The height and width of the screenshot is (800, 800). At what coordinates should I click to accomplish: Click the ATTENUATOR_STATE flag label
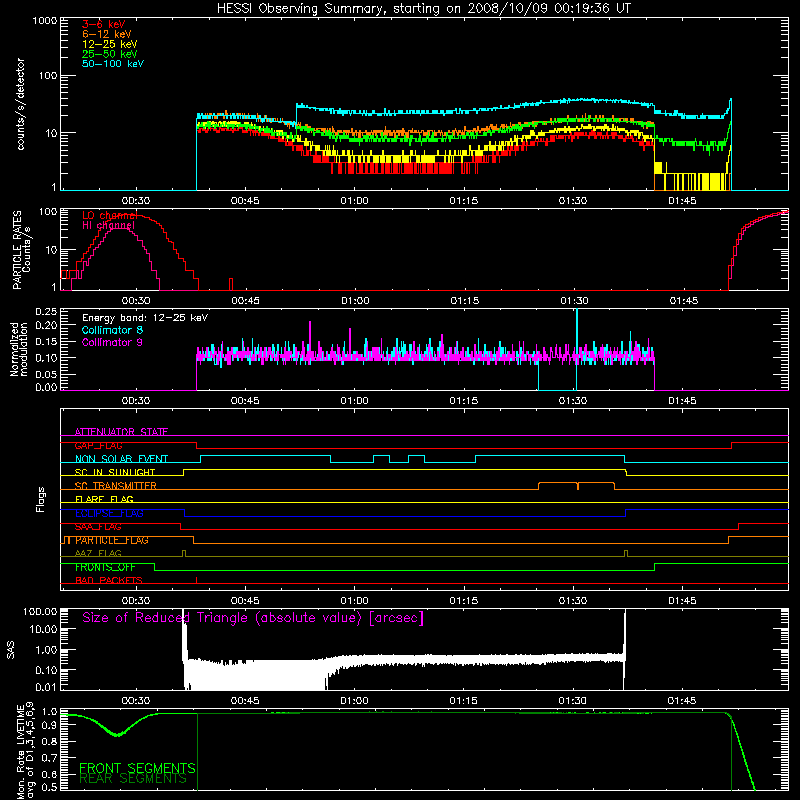pyautogui.click(x=121, y=432)
